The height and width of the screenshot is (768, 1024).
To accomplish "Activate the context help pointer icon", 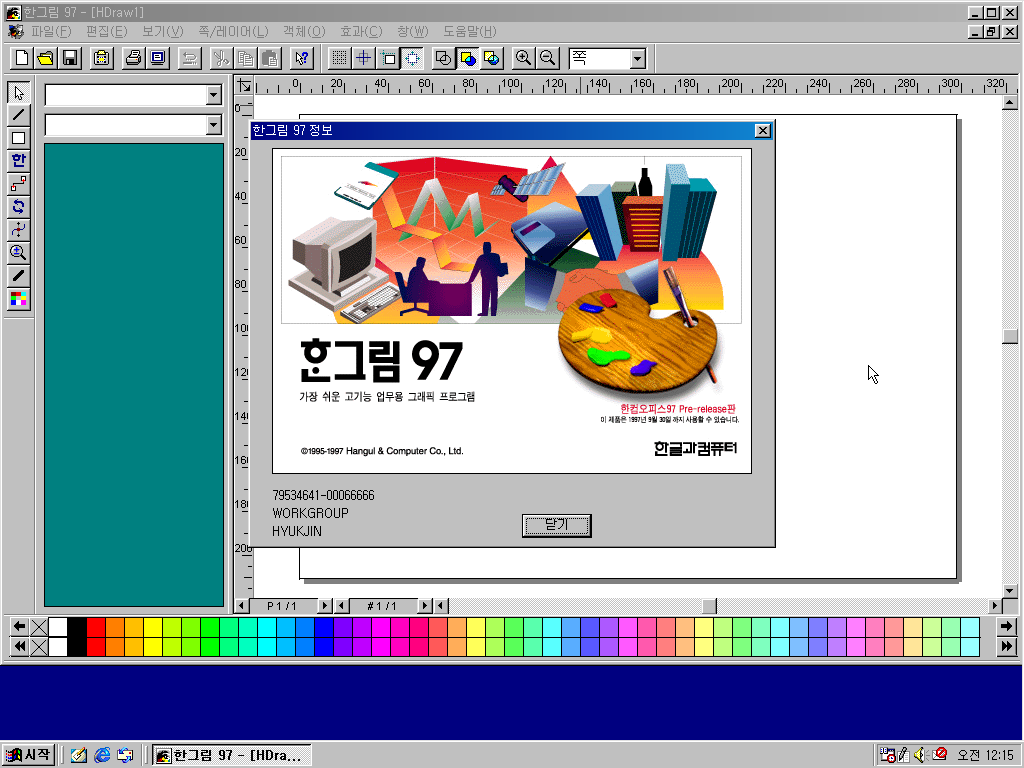I will (x=301, y=58).
